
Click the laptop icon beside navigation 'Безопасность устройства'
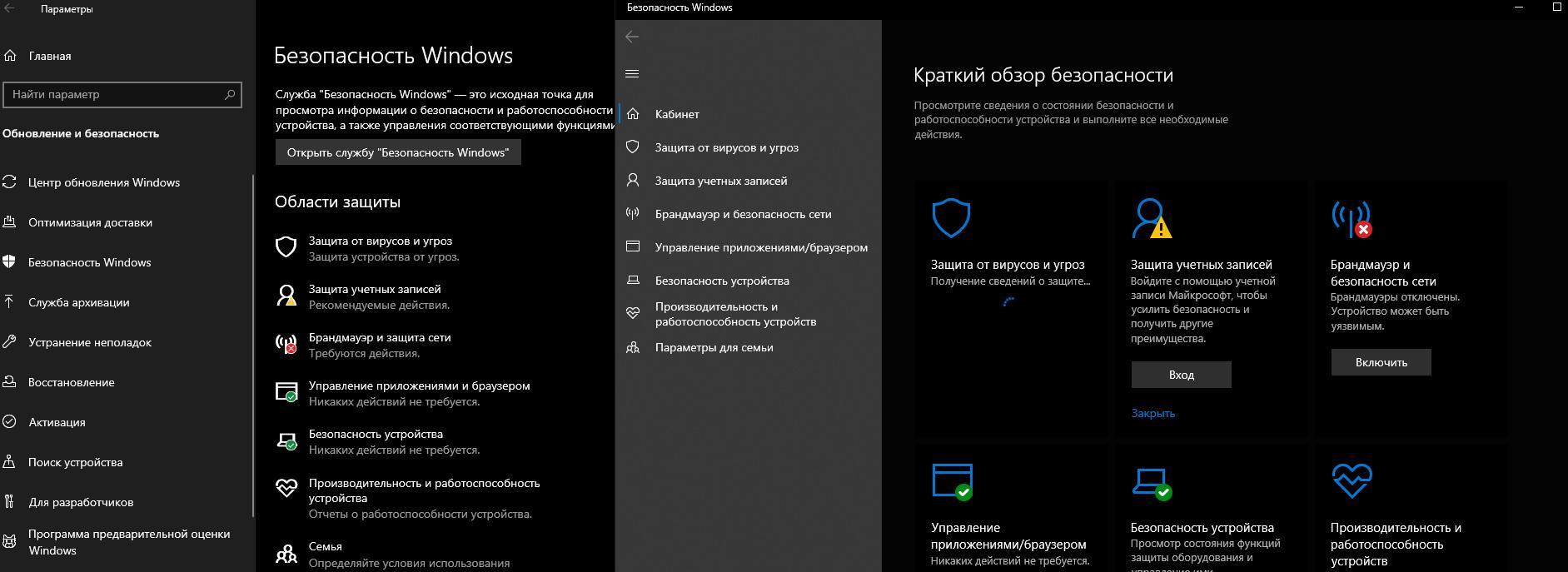[633, 281]
